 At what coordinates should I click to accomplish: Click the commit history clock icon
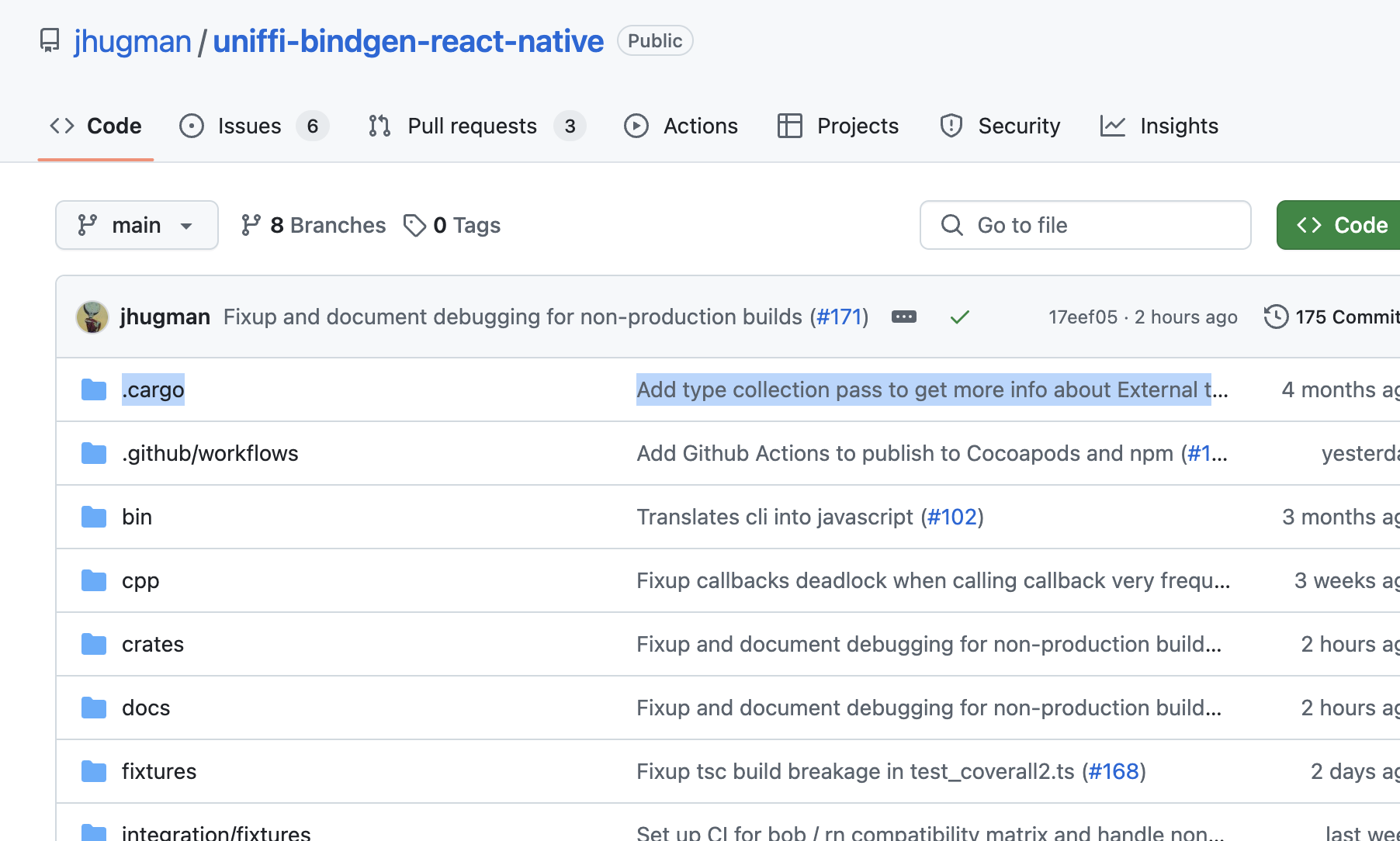pos(1276,317)
